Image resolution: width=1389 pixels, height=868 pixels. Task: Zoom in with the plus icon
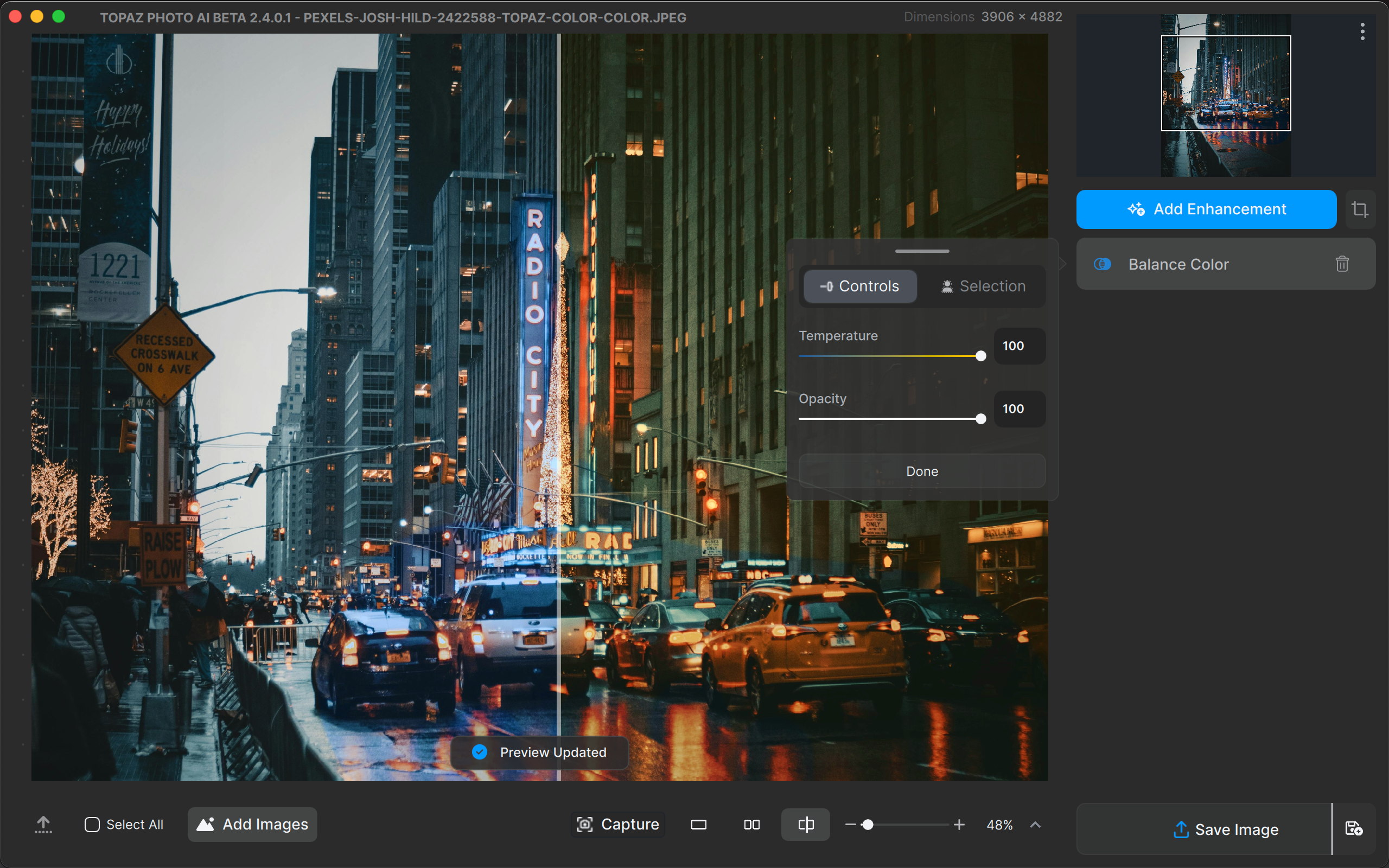point(959,825)
